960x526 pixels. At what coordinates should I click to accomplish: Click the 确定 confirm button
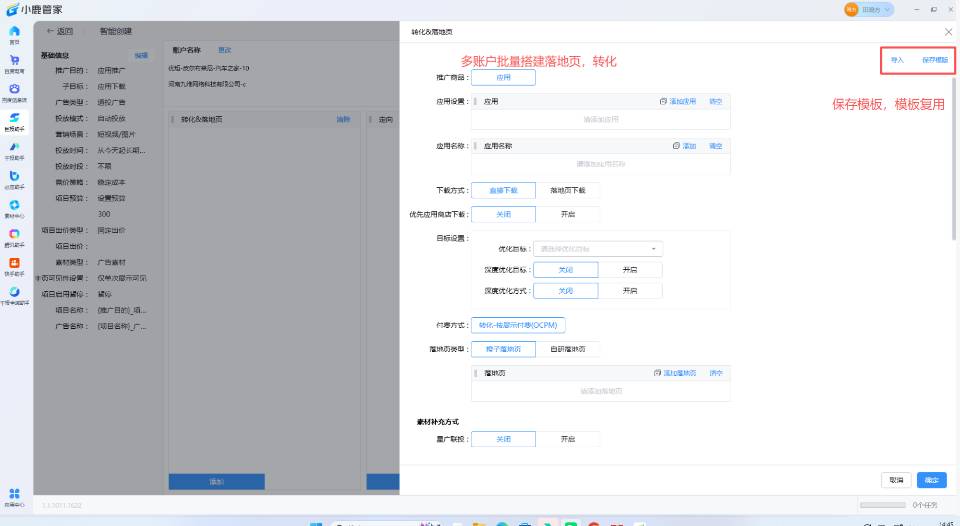(x=932, y=480)
